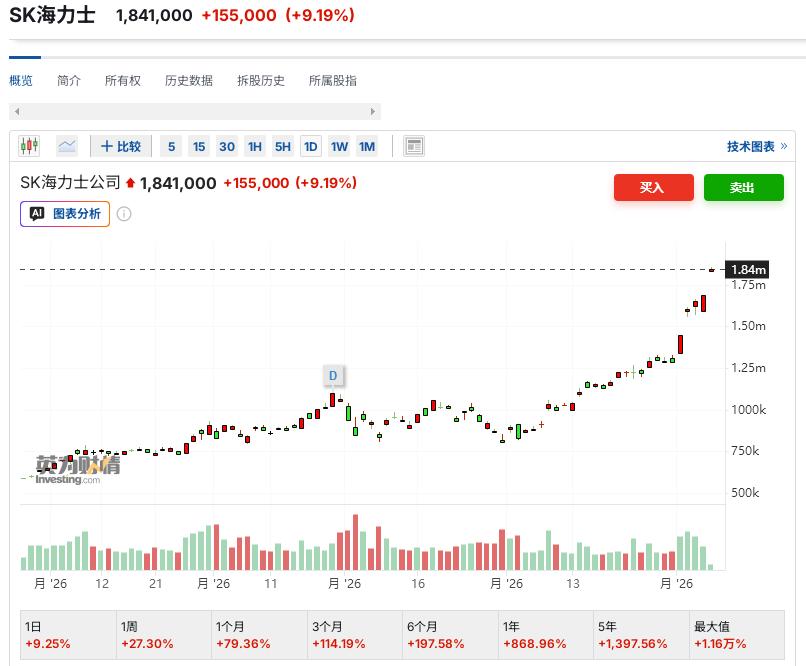Click the info icon beside 图表分析

pos(124,214)
